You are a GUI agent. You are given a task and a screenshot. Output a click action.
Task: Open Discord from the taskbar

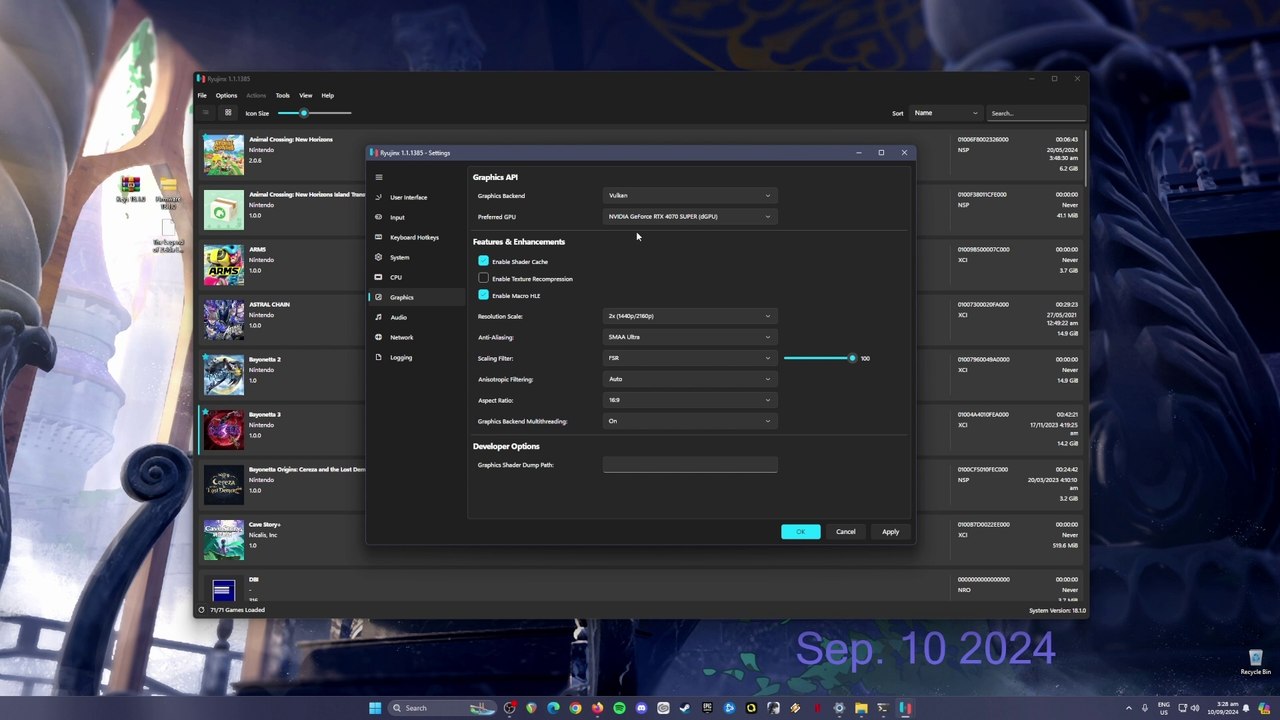[x=641, y=708]
